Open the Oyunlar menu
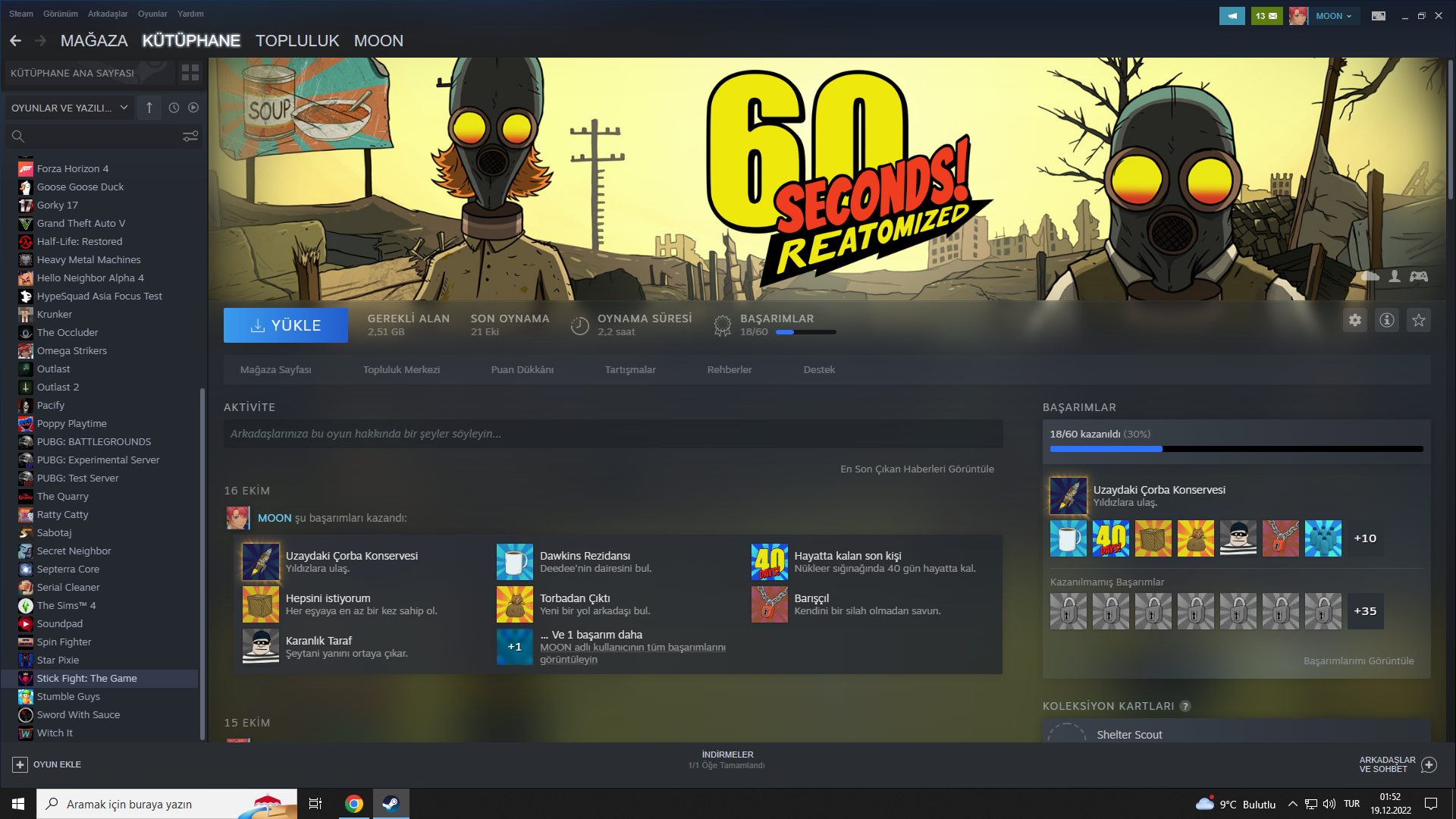This screenshot has width=1456, height=819. tap(152, 14)
